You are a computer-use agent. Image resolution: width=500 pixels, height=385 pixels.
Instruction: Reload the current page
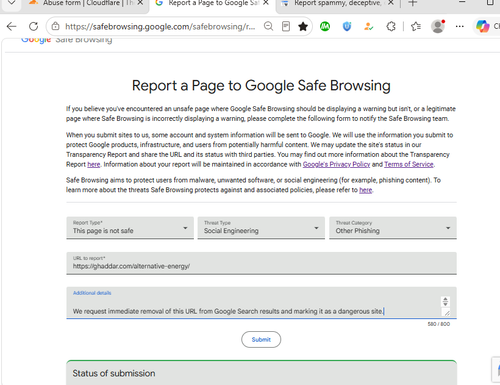click(33, 26)
